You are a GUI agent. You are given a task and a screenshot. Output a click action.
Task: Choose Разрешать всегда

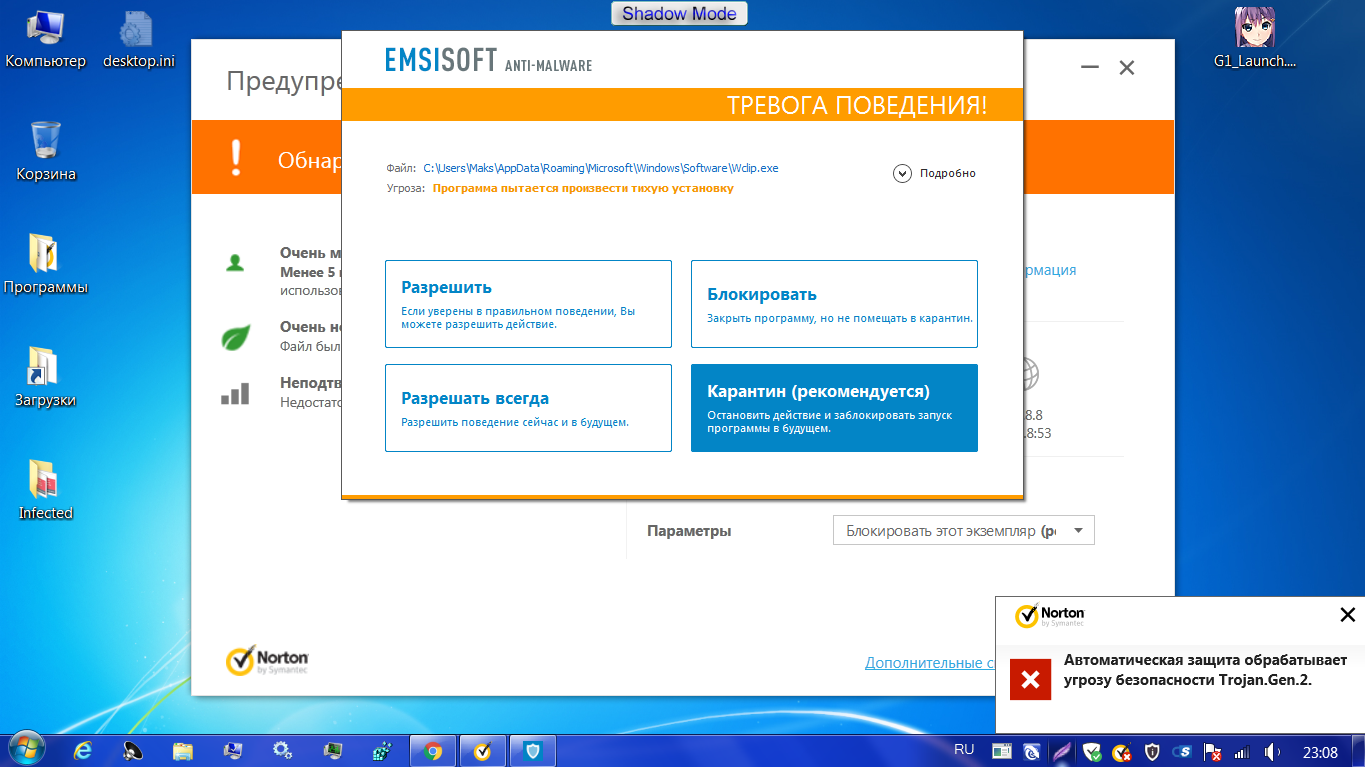pyautogui.click(x=528, y=408)
